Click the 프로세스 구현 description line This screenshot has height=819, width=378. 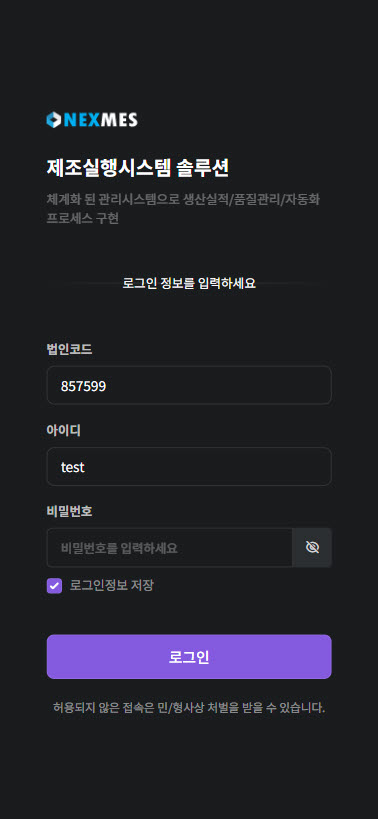pyautogui.click(x=82, y=218)
